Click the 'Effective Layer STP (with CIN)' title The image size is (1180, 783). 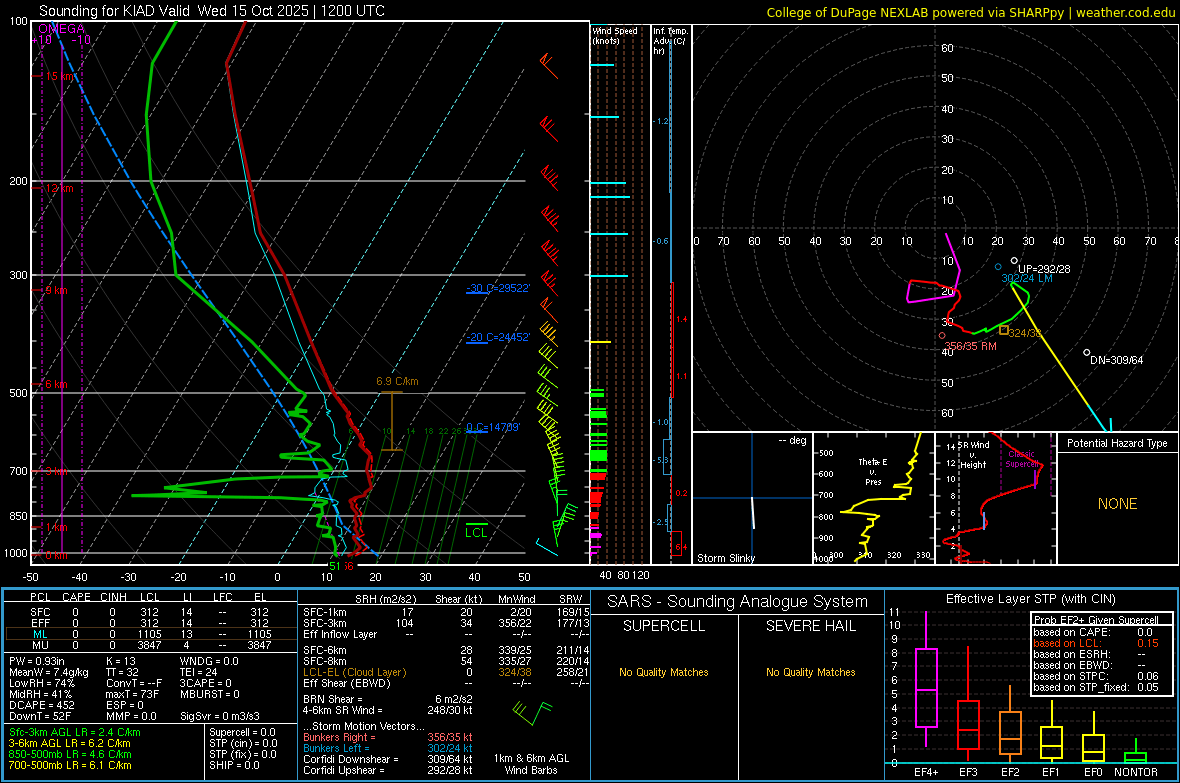point(1030,599)
